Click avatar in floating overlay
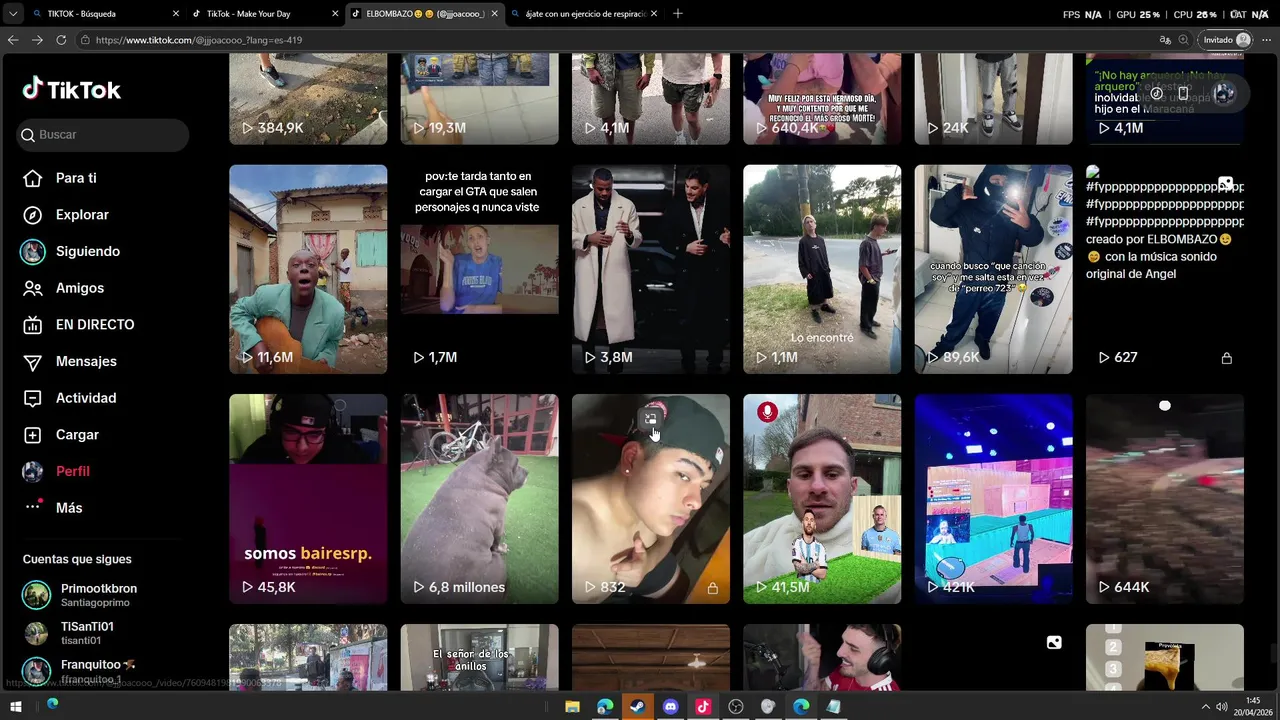Image resolution: width=1280 pixels, height=720 pixels. click(x=1224, y=94)
